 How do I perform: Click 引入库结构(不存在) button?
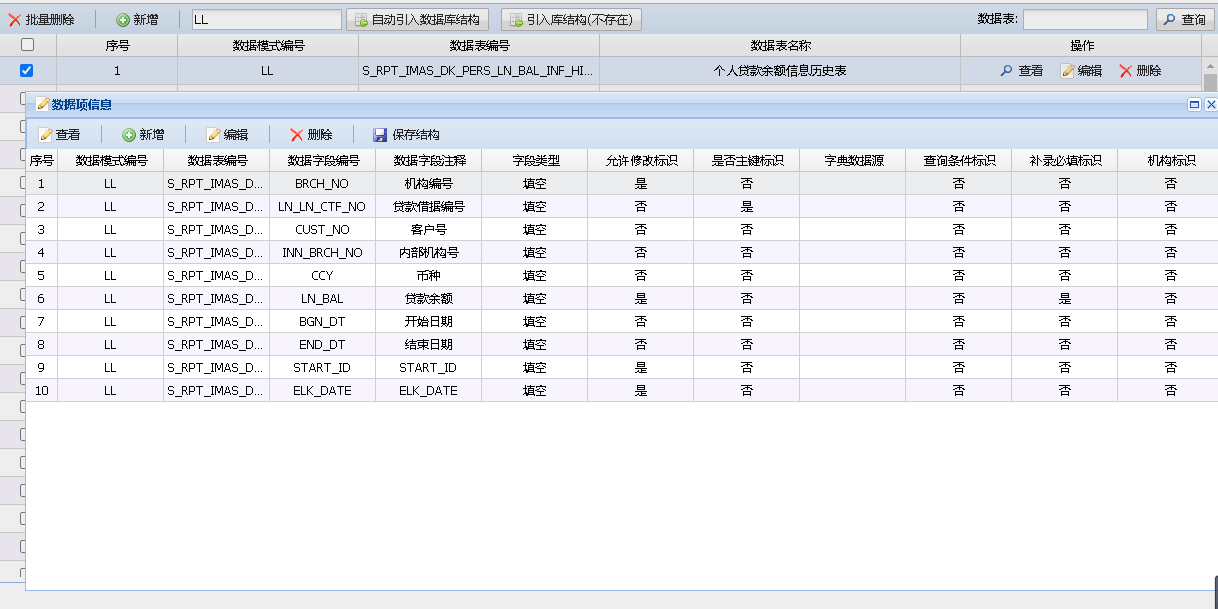(x=571, y=20)
